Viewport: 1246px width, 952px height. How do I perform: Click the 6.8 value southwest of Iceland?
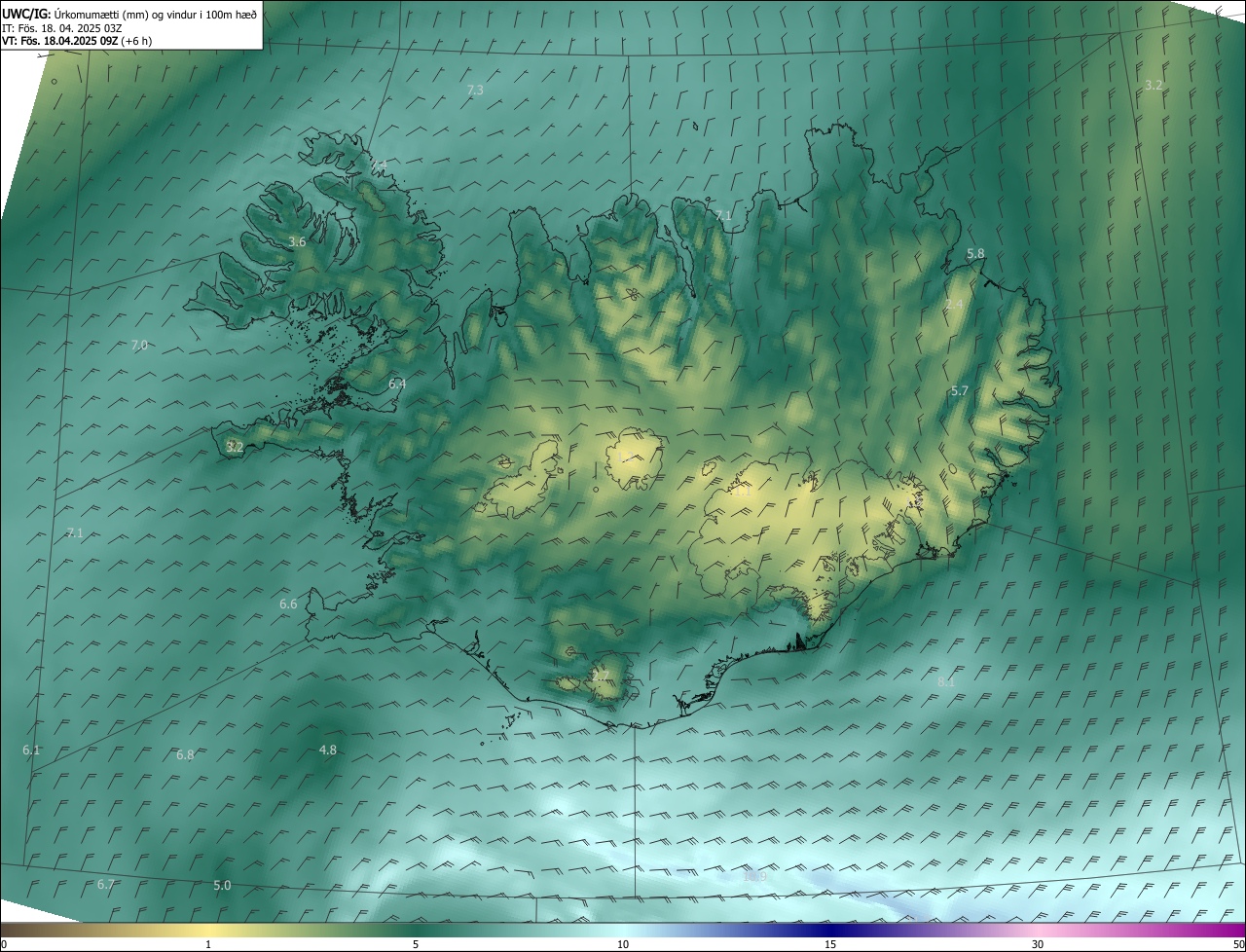coord(185,754)
